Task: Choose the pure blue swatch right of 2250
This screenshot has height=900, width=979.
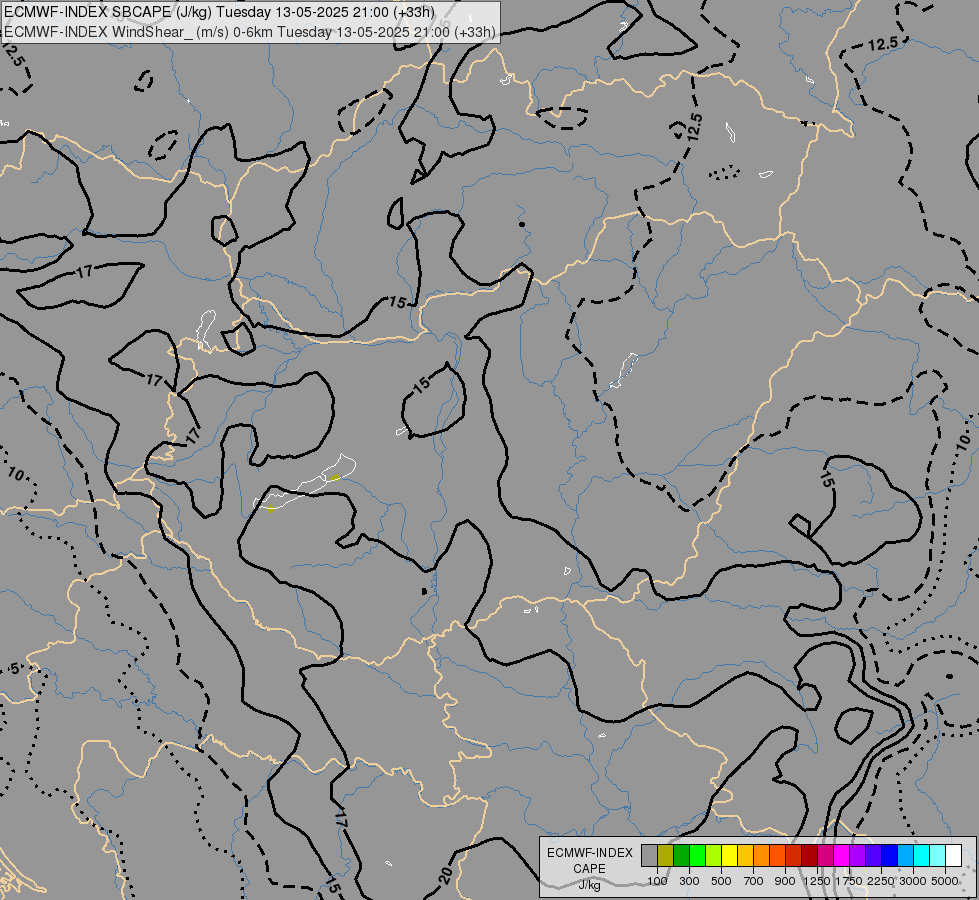Action: point(889,856)
